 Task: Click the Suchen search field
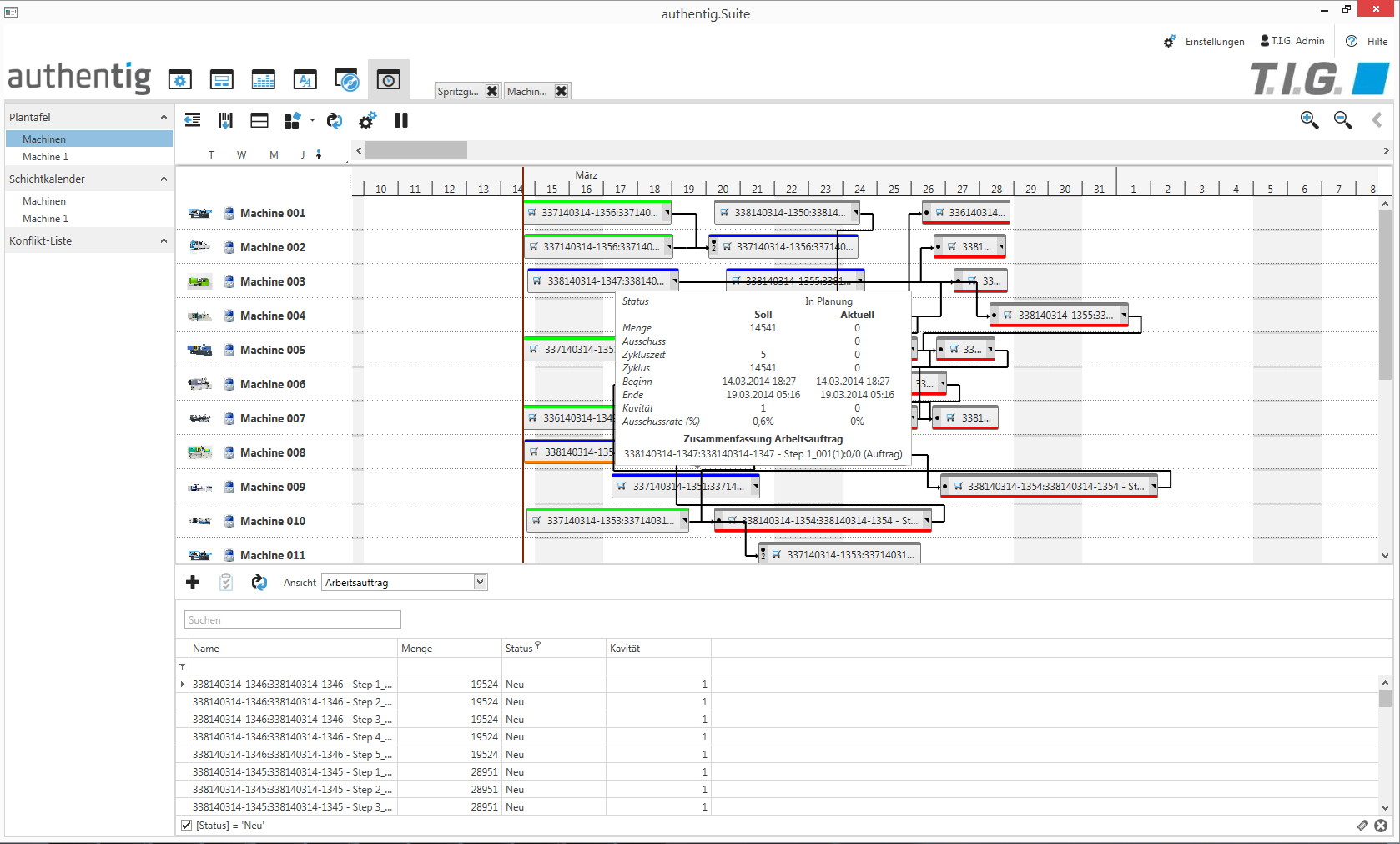293,619
